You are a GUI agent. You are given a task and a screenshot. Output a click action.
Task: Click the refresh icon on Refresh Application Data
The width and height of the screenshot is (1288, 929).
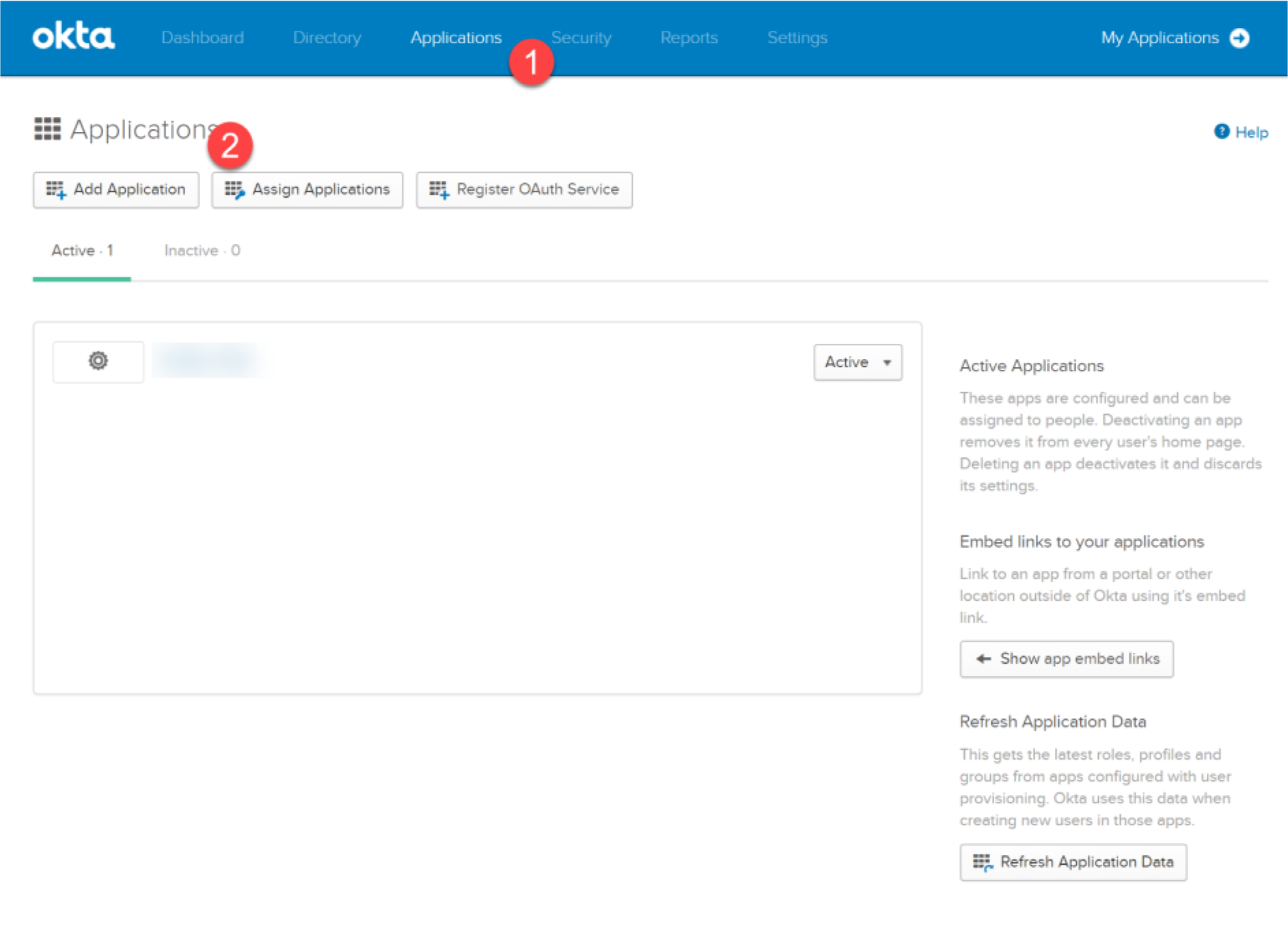(x=983, y=862)
